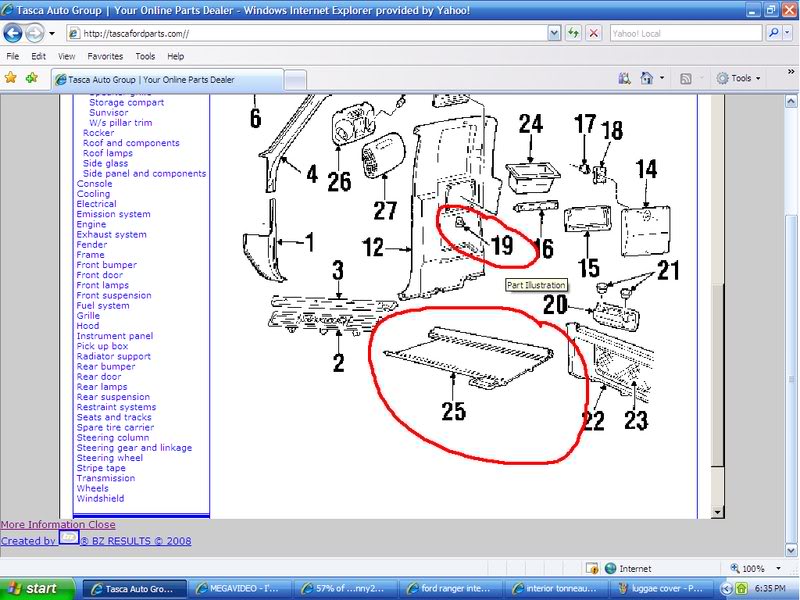The width and height of the screenshot is (800, 600).
Task: Open the Roof lamps link
Action: click(x=108, y=153)
